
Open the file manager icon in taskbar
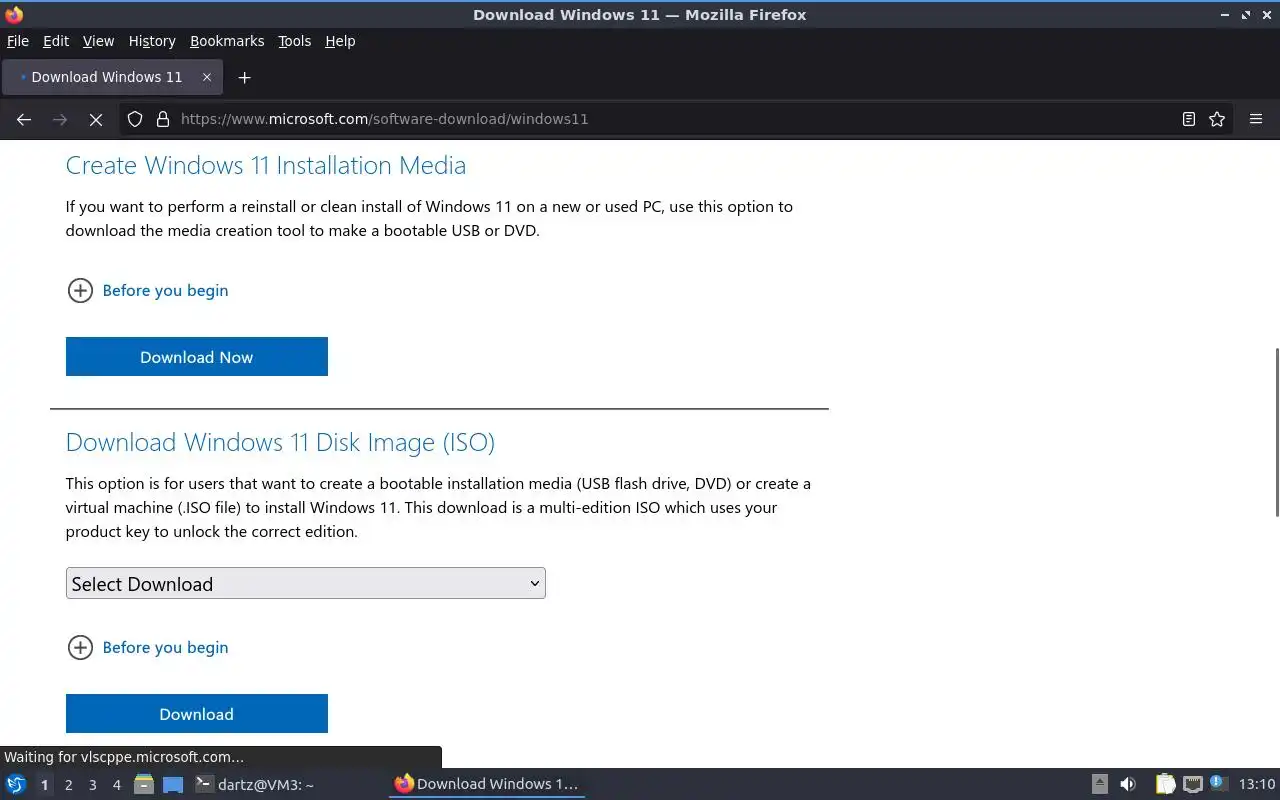click(144, 784)
